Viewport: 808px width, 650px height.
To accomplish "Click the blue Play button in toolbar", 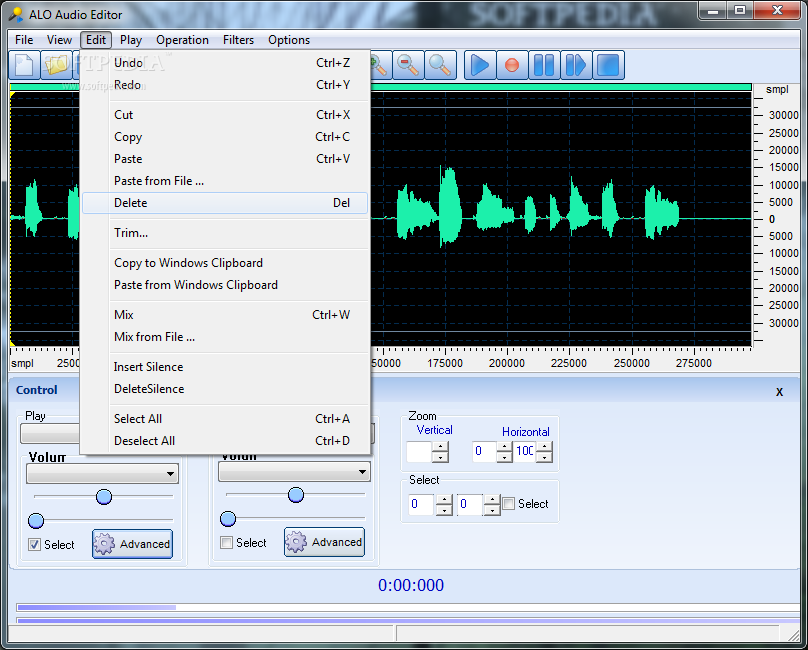I will coord(480,65).
